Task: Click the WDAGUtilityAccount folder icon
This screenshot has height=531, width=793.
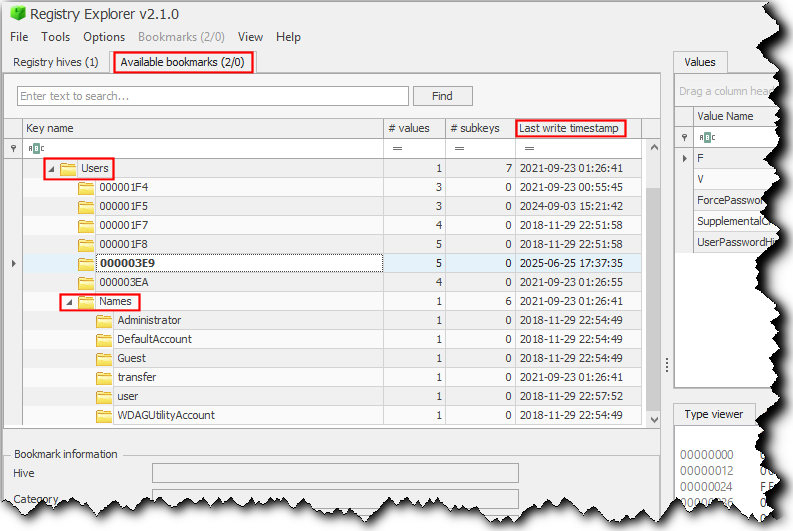Action: (104, 416)
